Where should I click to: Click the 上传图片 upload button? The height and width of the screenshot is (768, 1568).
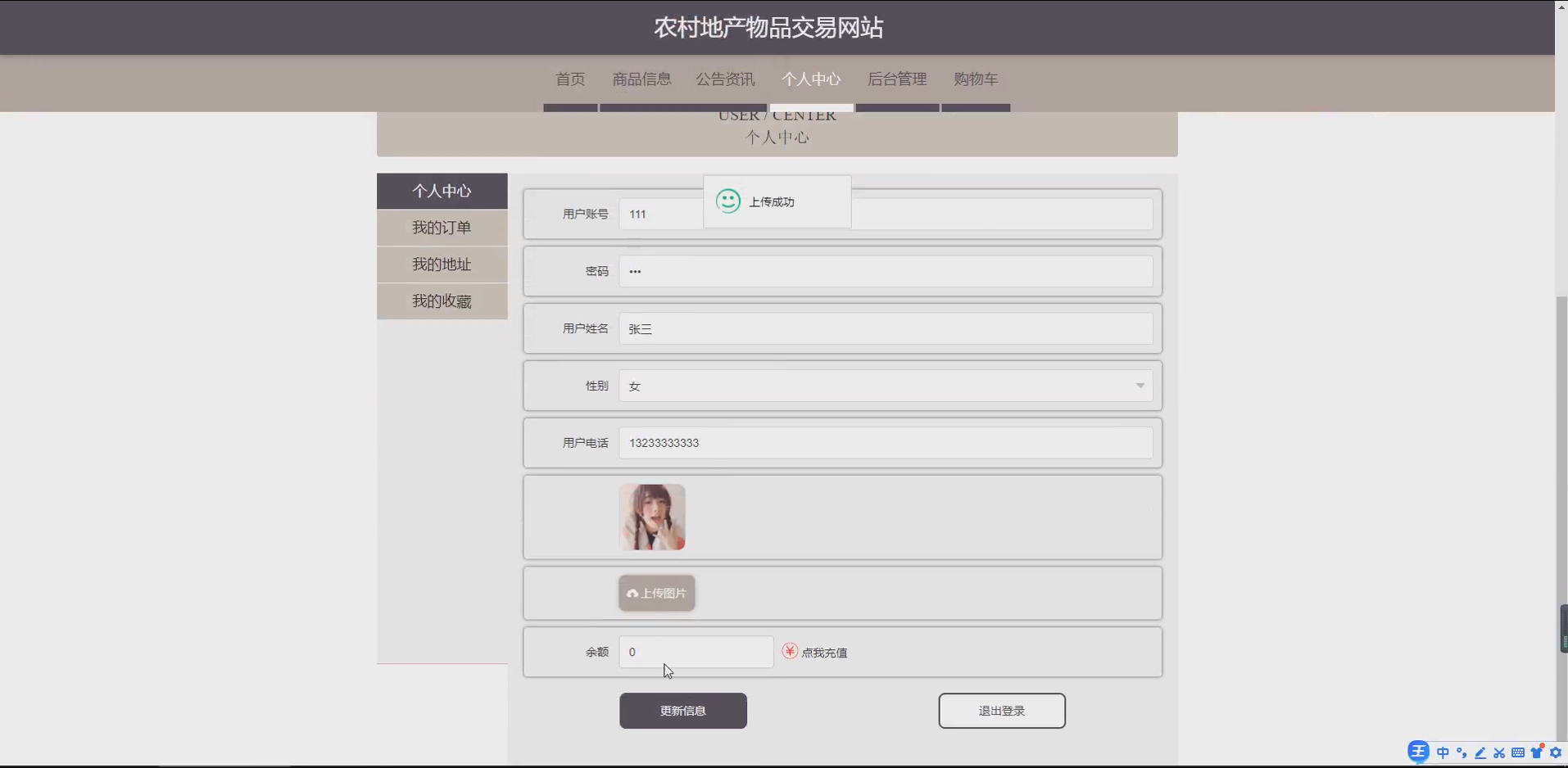657,593
